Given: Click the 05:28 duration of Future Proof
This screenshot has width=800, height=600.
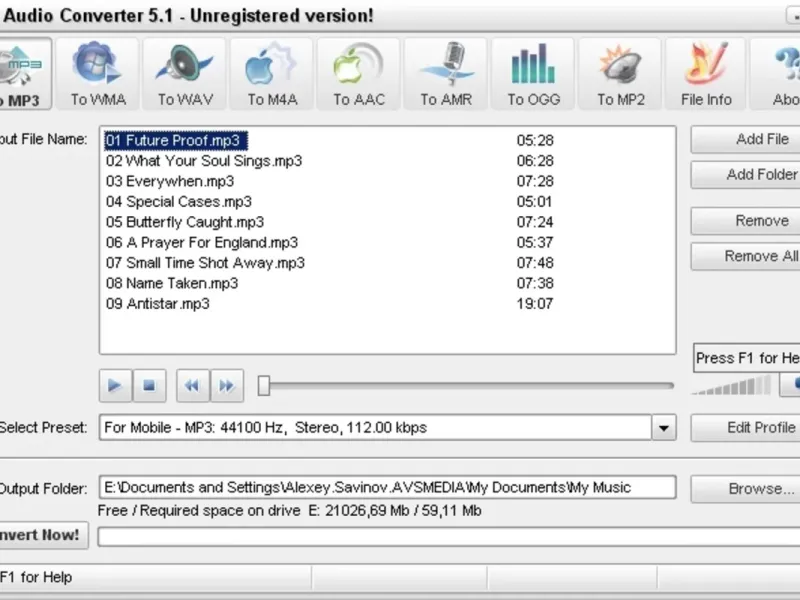Looking at the screenshot, I should [535, 140].
